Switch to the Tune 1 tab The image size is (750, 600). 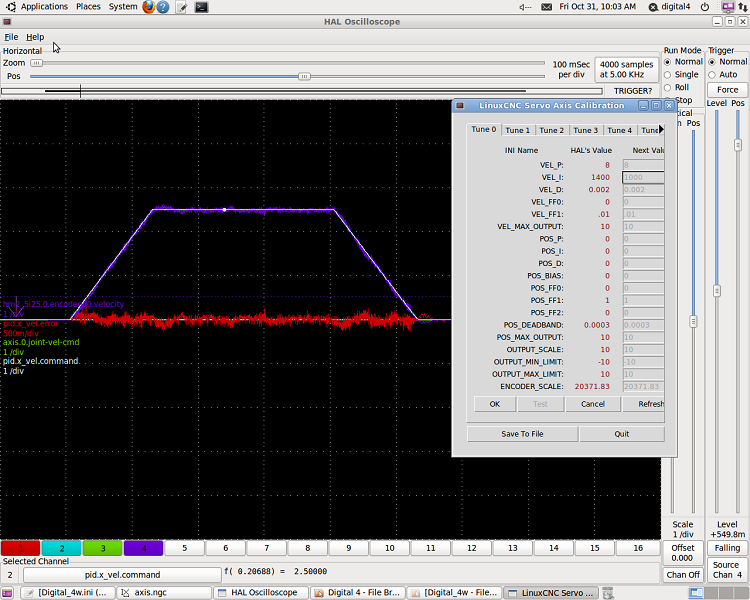(x=518, y=130)
